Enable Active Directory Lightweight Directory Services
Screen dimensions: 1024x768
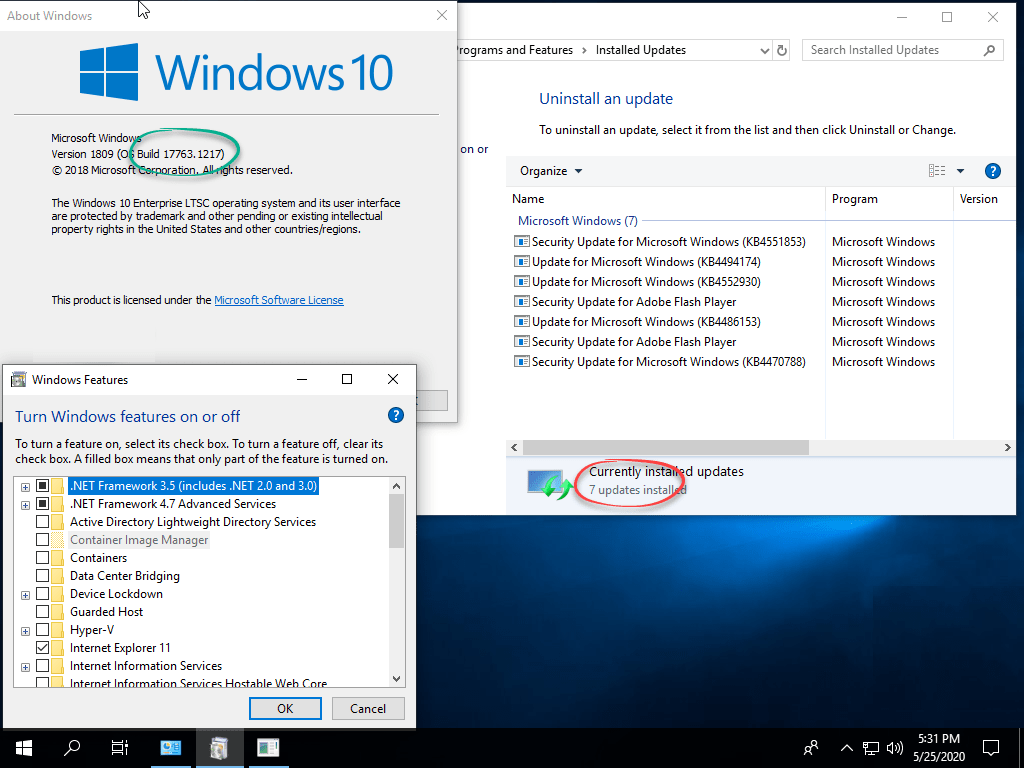(x=42, y=522)
